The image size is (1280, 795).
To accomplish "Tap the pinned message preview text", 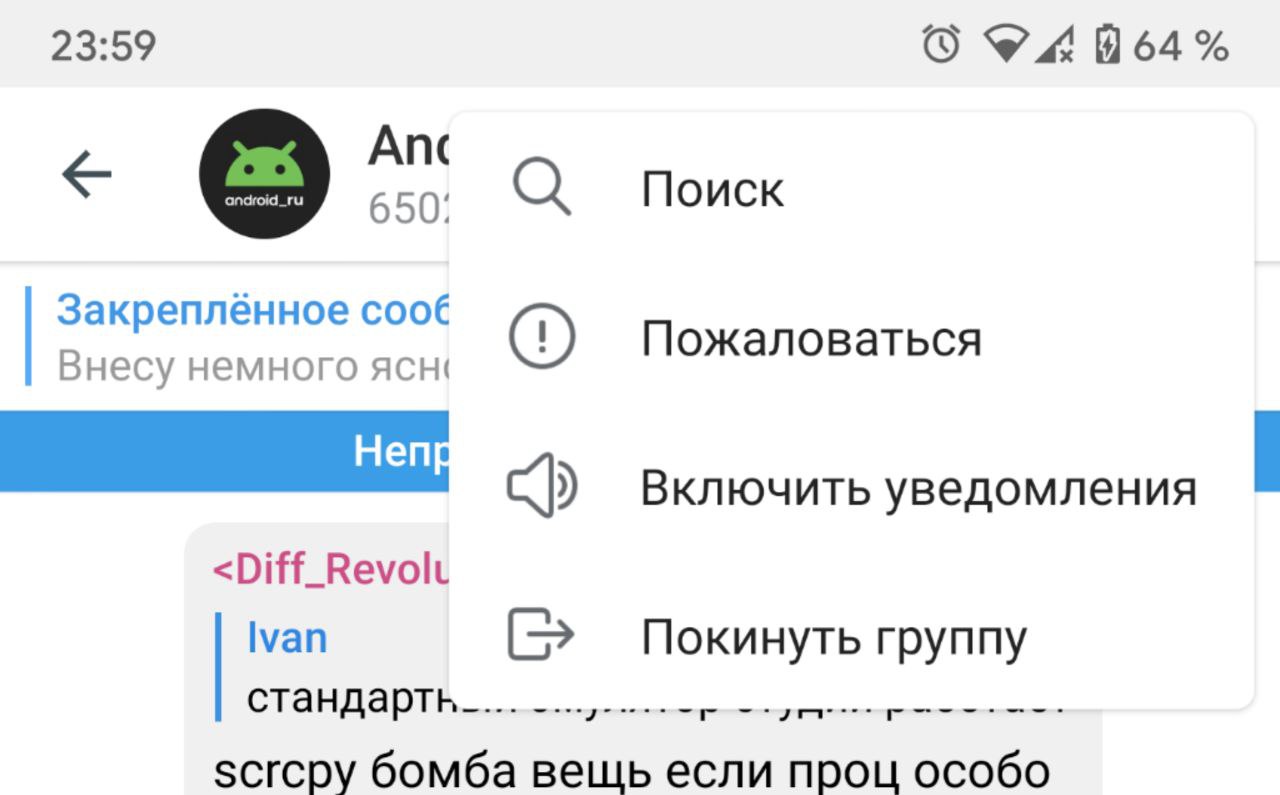I will pyautogui.click(x=254, y=366).
